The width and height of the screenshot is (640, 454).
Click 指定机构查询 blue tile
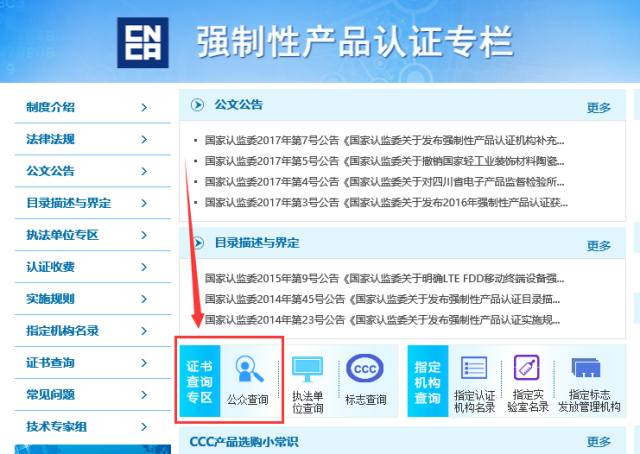[428, 381]
